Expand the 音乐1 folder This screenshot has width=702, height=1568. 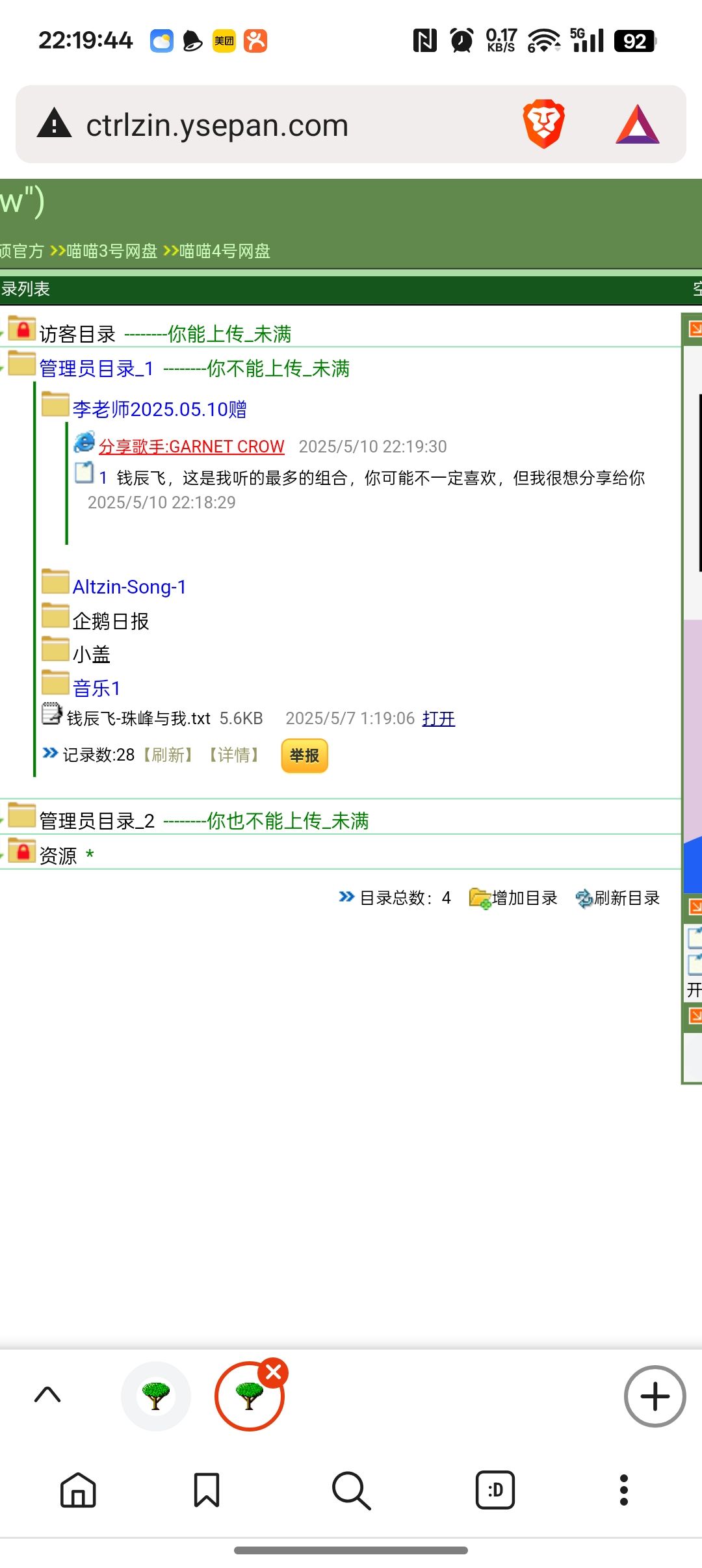point(96,688)
